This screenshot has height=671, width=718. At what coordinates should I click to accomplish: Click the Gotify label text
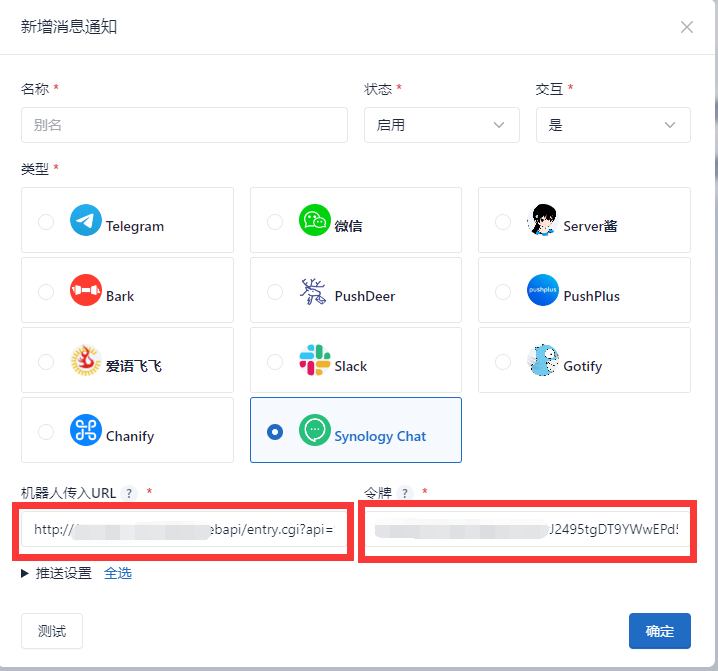582,366
